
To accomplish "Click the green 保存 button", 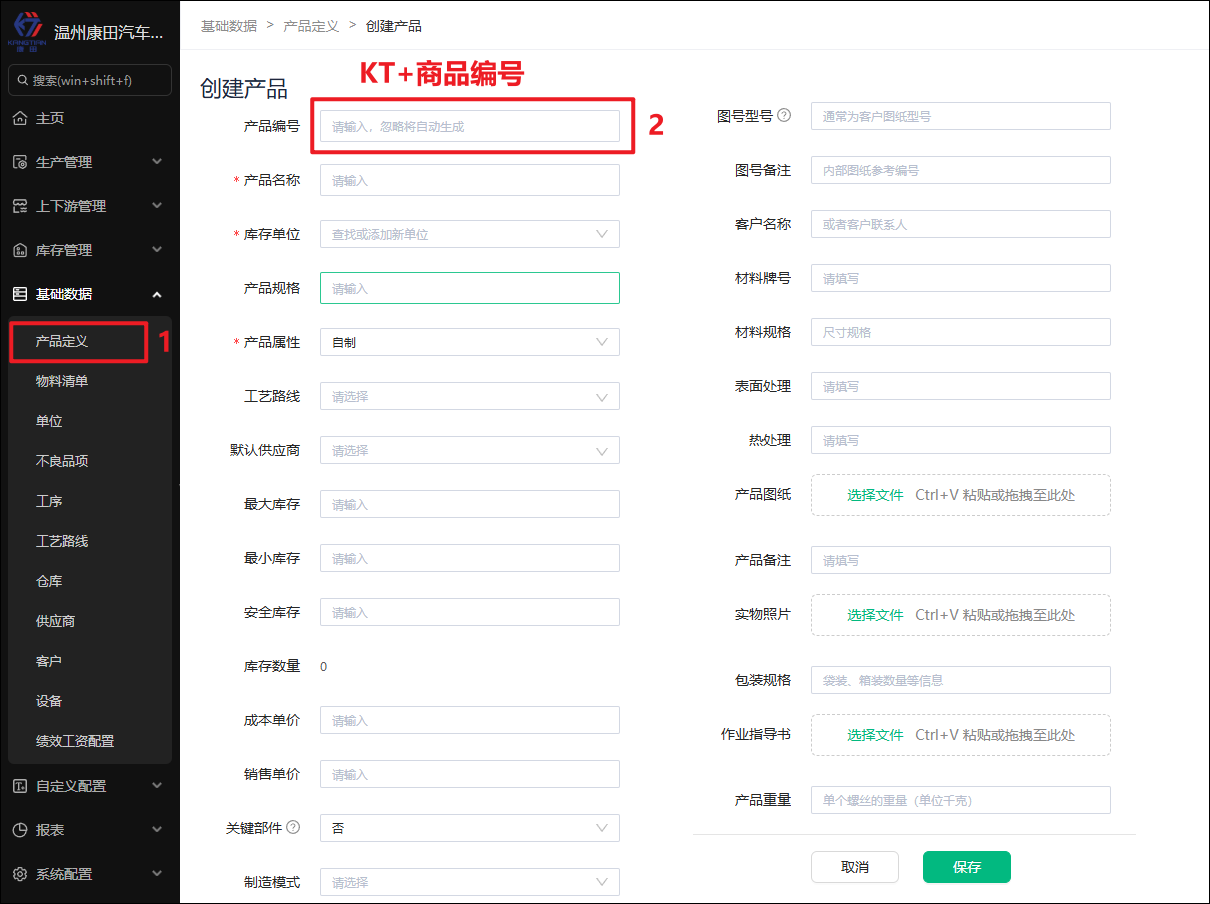I will 966,867.
